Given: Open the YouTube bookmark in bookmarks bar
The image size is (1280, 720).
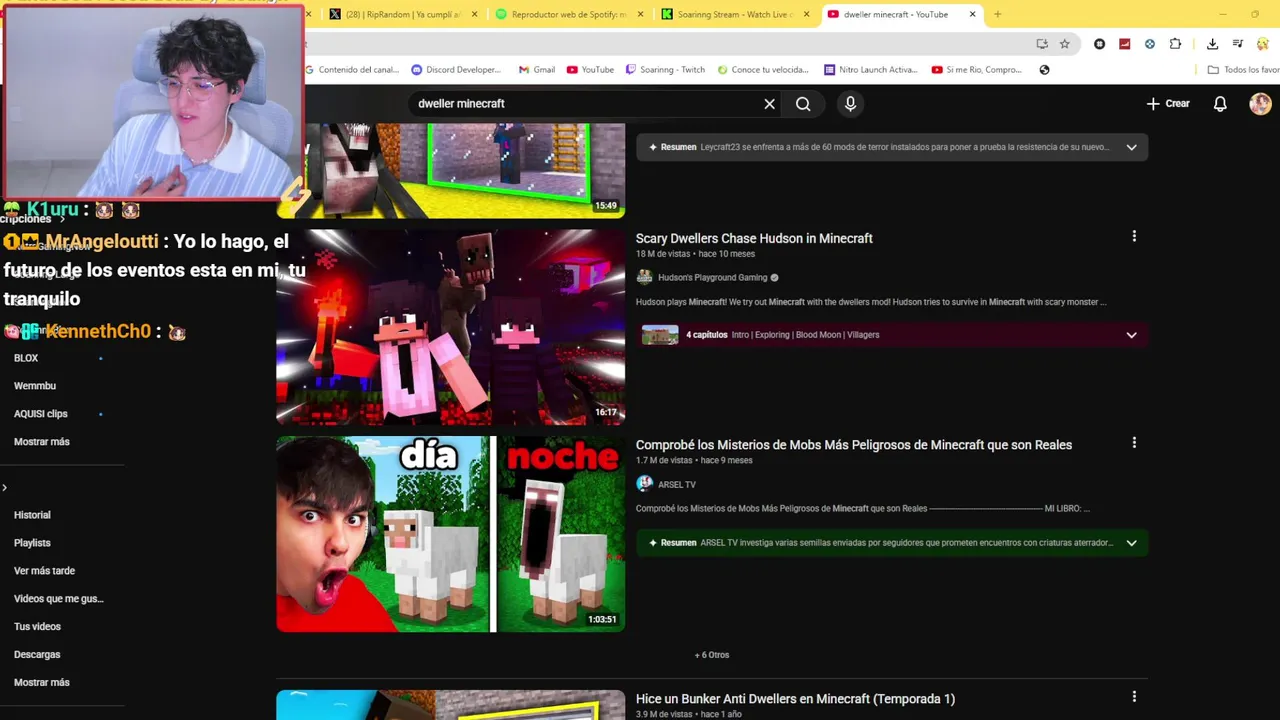Looking at the screenshot, I should pos(590,70).
